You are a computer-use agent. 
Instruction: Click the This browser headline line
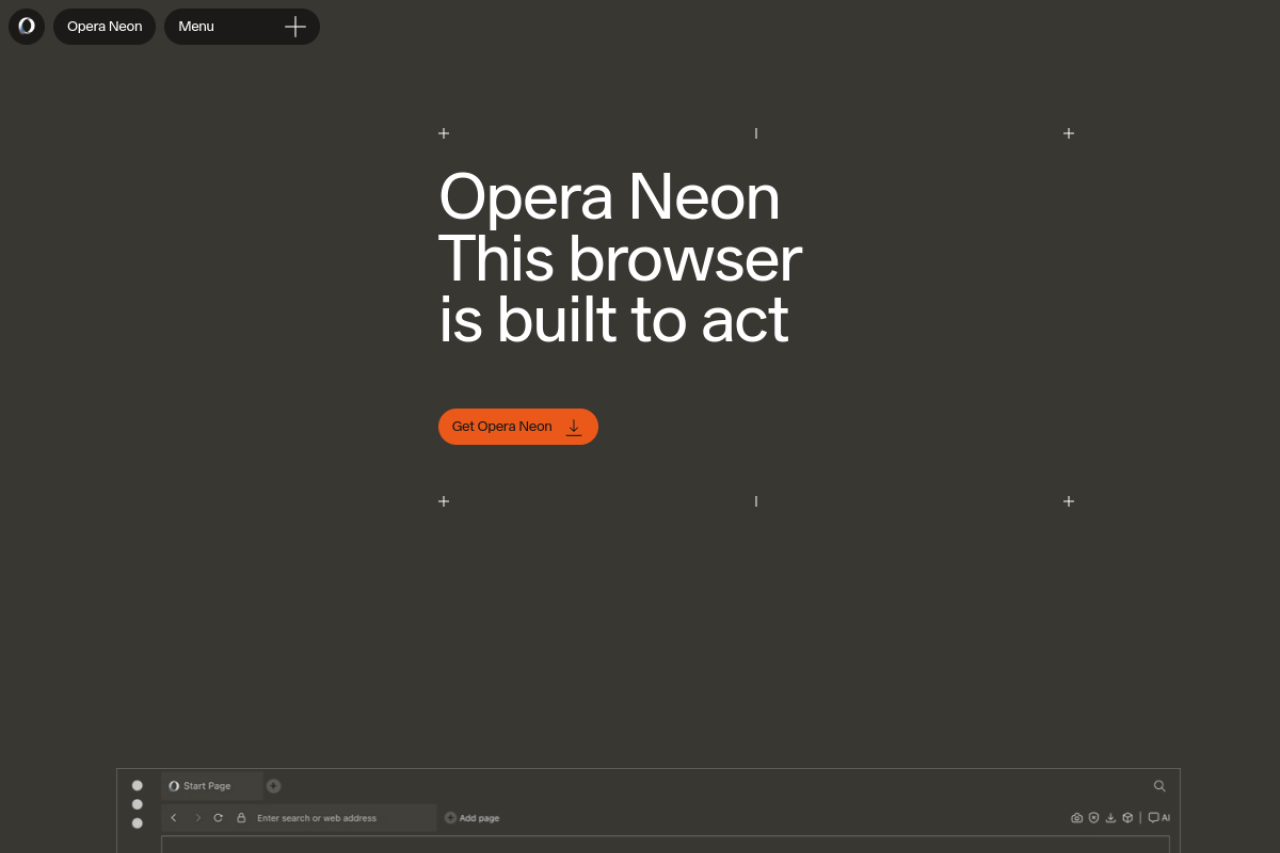coord(620,259)
